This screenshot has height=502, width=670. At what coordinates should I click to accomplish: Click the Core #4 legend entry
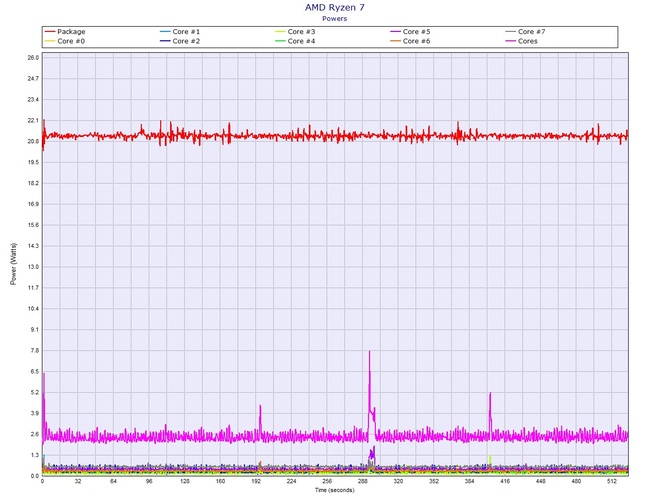295,41
